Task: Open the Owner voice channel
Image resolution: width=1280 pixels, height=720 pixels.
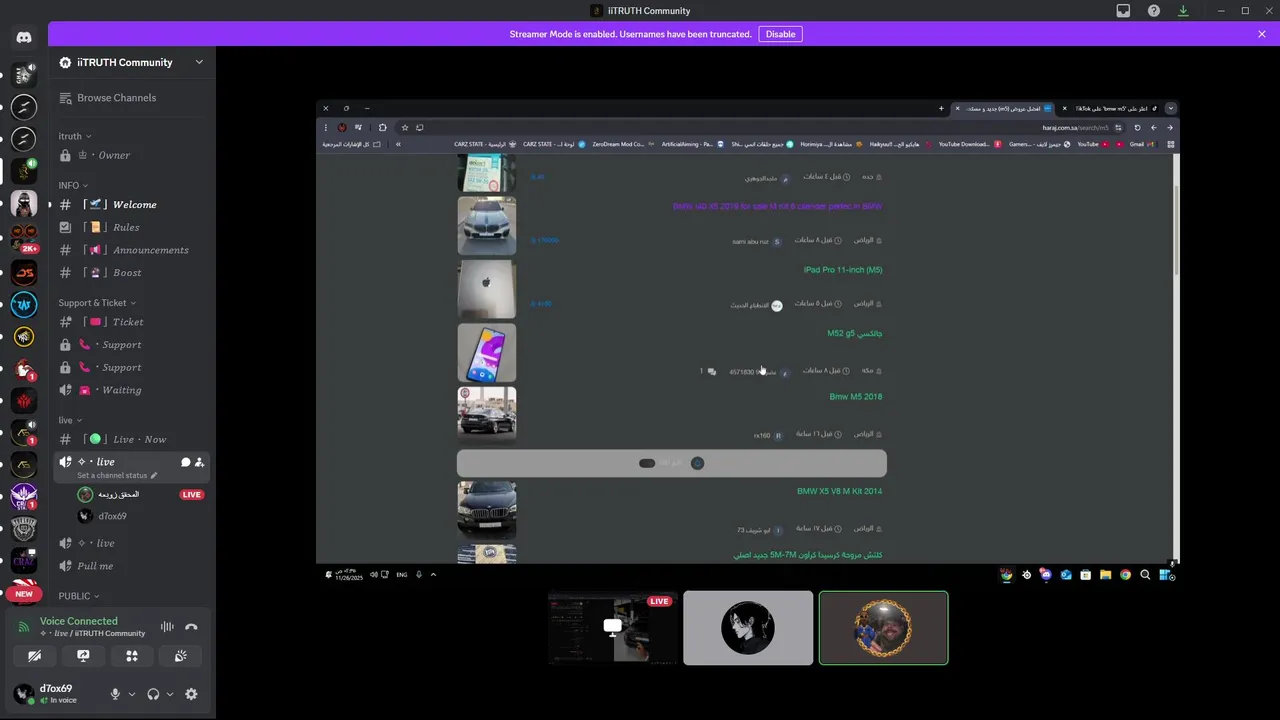Action: click(x=132, y=155)
